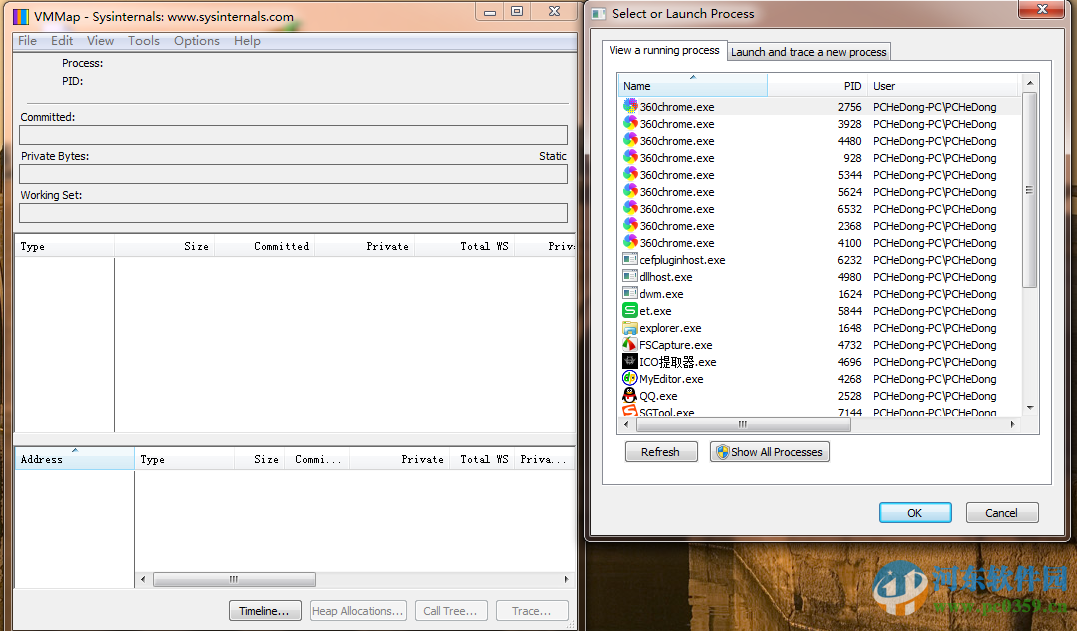Open the File menu in VMMap
Image resolution: width=1077 pixels, height=631 pixels.
click(x=27, y=41)
